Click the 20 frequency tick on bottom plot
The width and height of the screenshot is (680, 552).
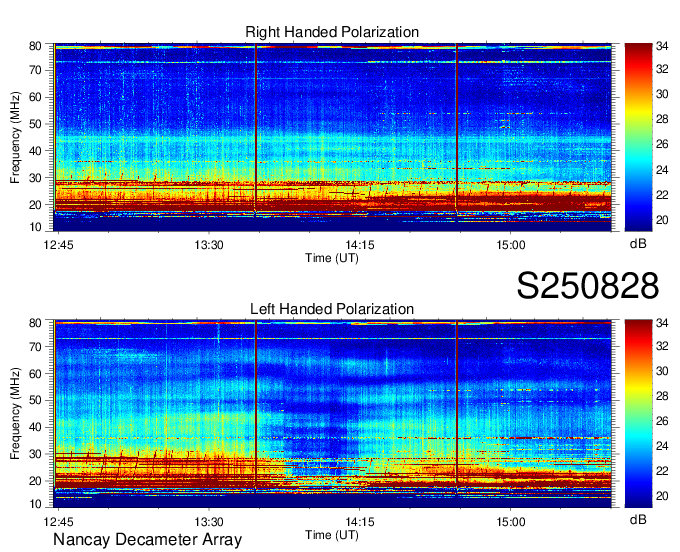pyautogui.click(x=35, y=481)
